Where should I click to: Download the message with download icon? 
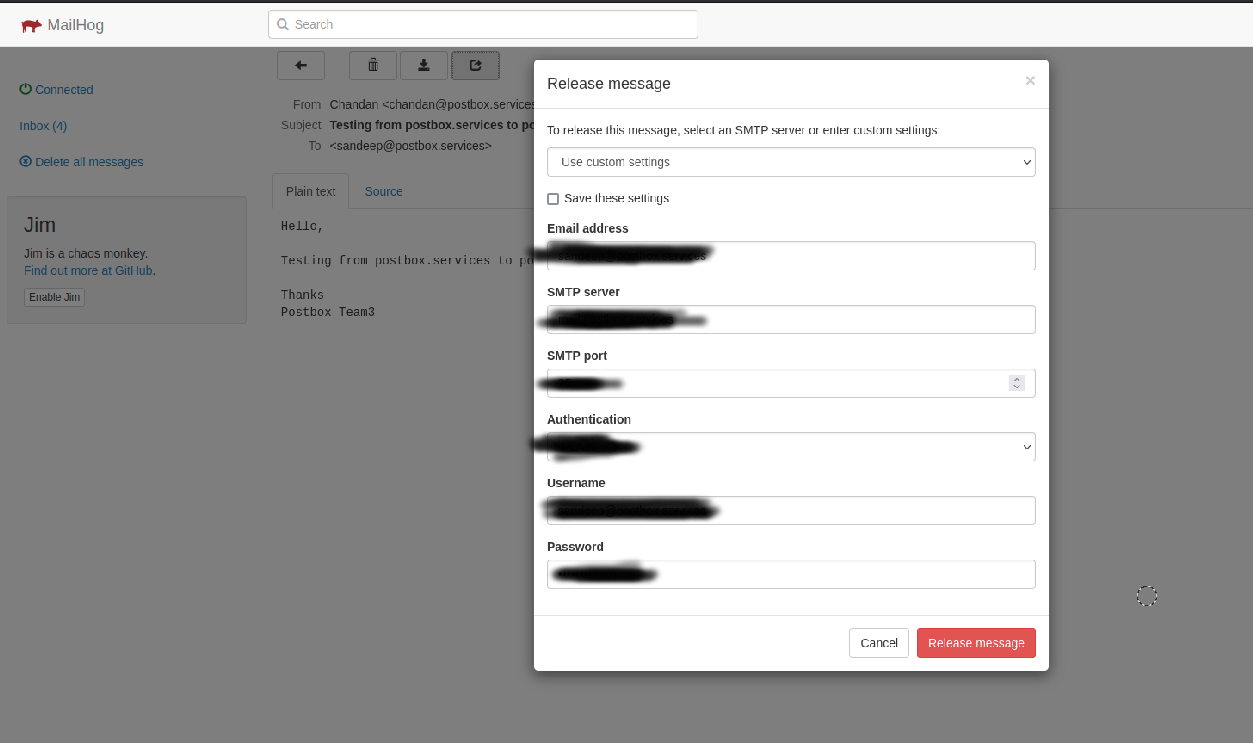coord(424,65)
